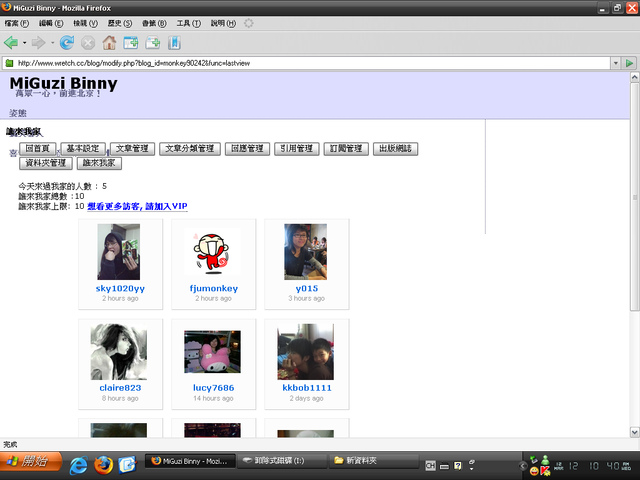Screen dimensions: 640x480
Task: Click the red K antivirus tray icon
Action: (x=545, y=471)
